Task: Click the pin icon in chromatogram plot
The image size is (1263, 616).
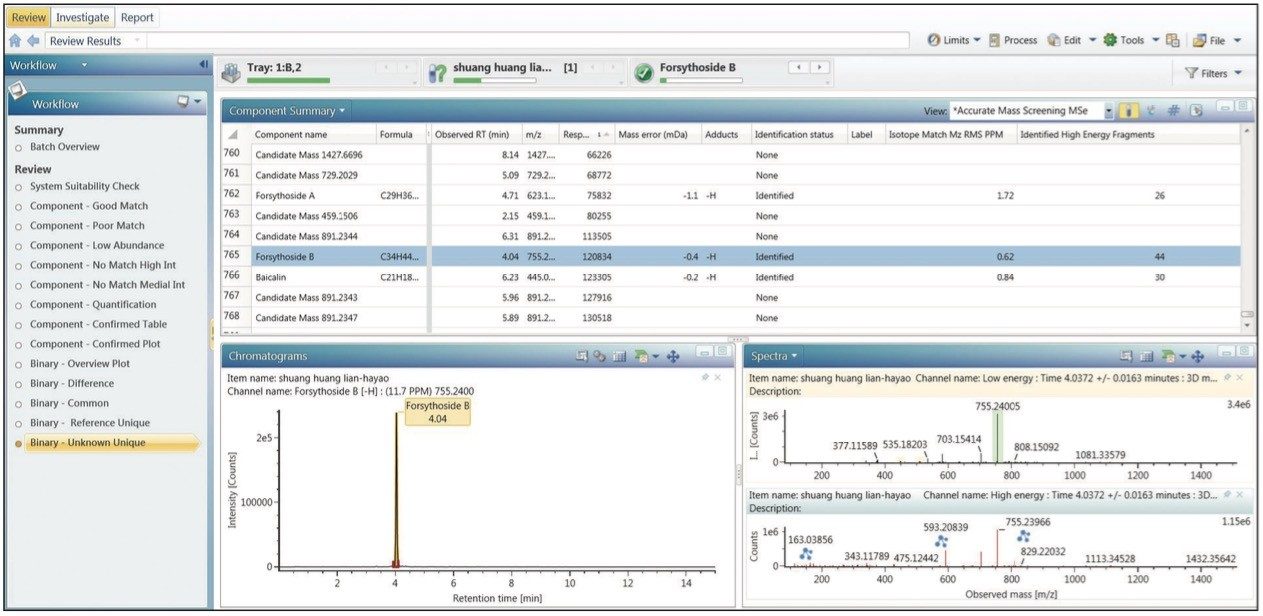Action: tap(706, 377)
